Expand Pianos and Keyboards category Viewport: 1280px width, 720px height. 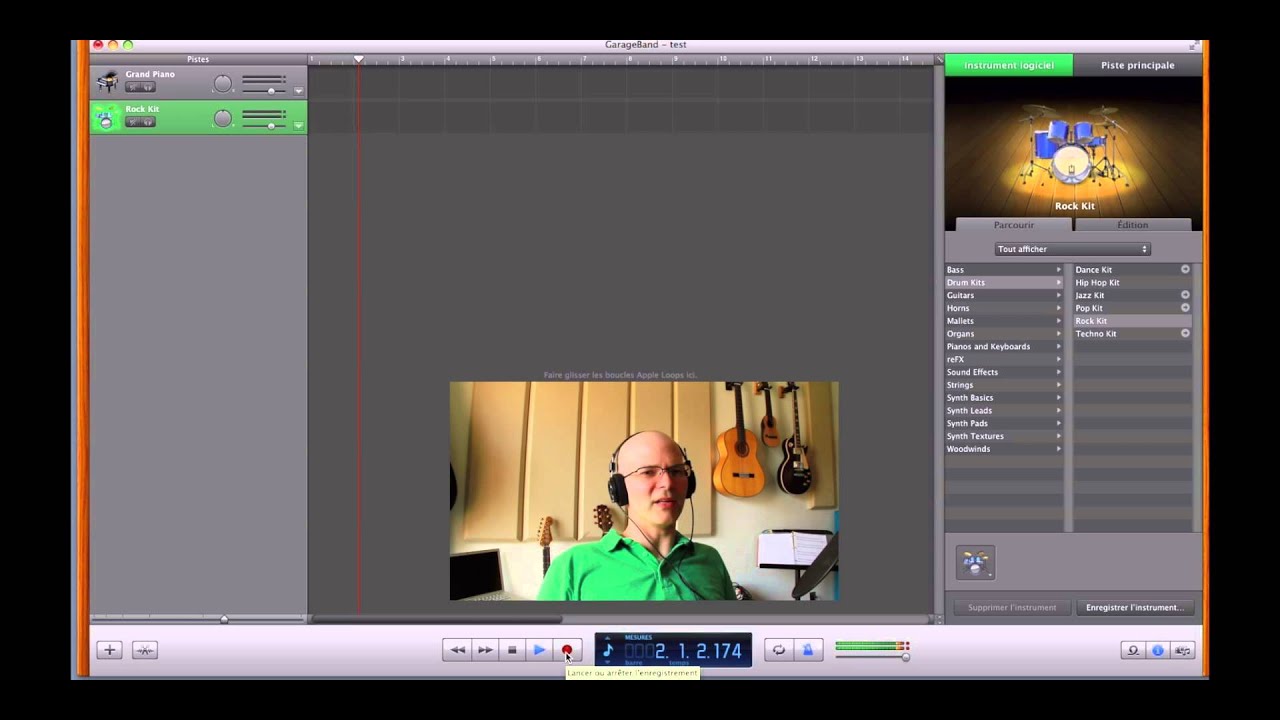[1004, 347]
